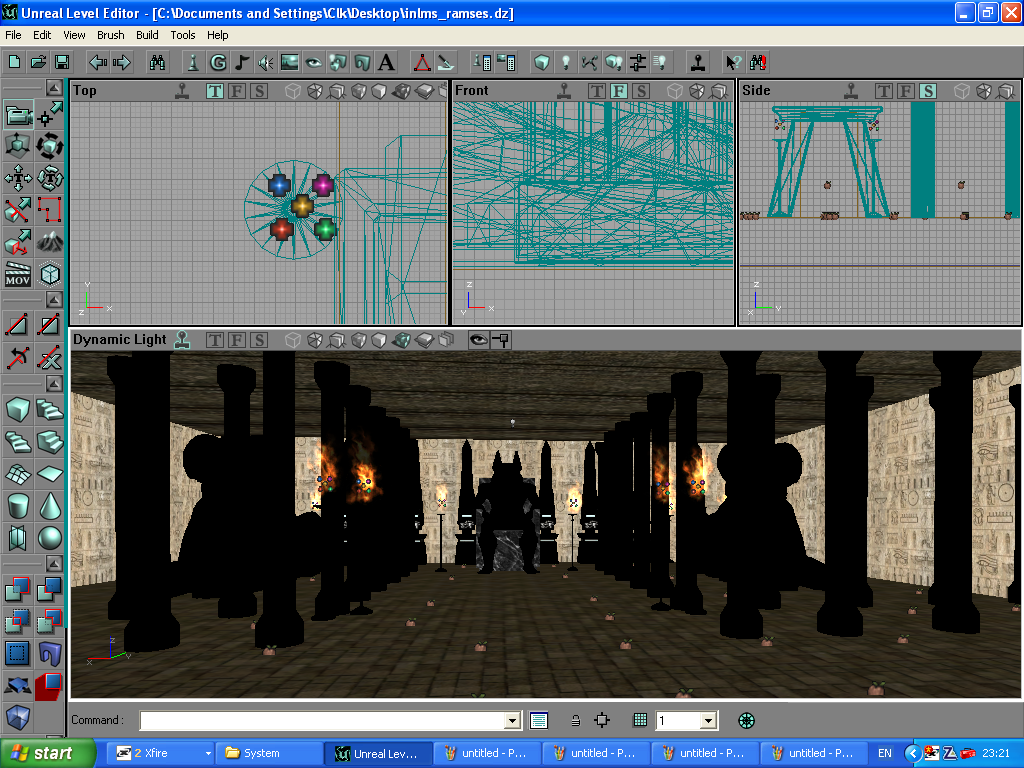The width and height of the screenshot is (1024, 768).
Task: Toggle the eye icon in Dynamic Light header
Action: [x=478, y=340]
